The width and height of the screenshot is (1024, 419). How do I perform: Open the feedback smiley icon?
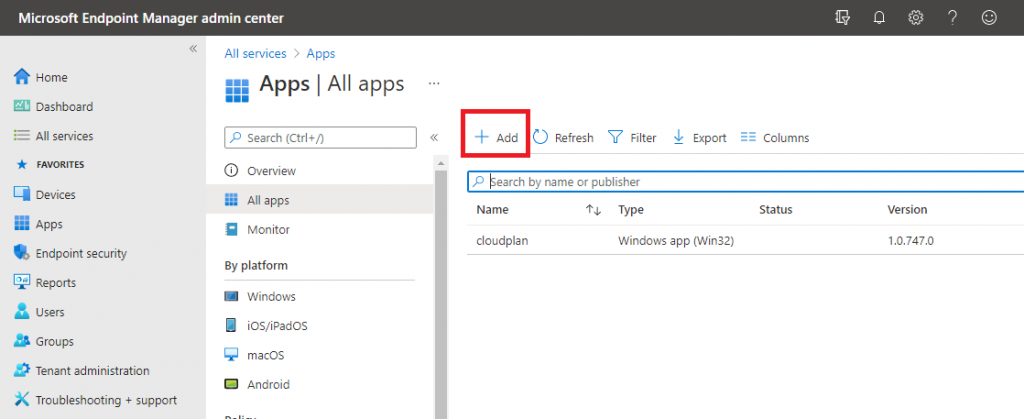point(989,18)
